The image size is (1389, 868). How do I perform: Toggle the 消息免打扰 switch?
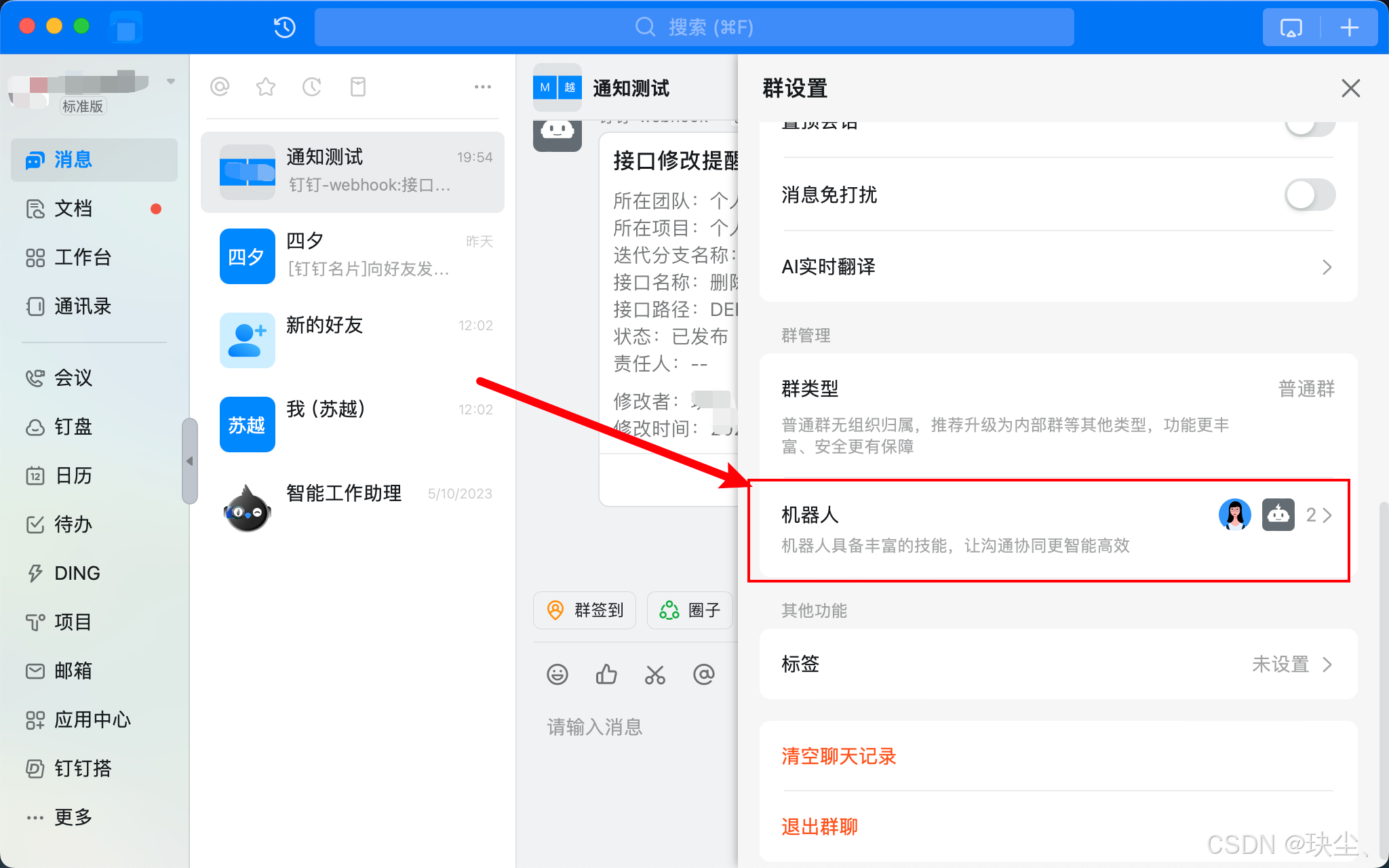[x=1310, y=195]
